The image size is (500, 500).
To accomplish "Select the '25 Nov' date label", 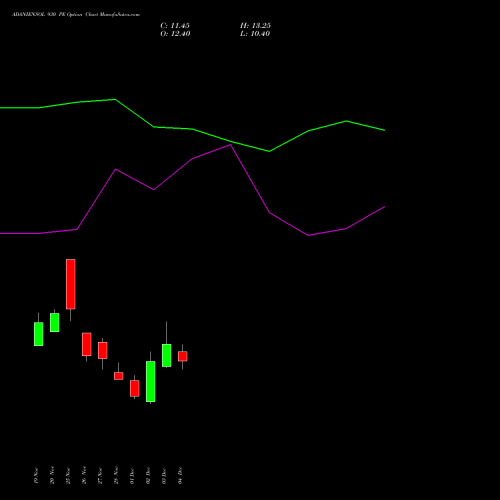I will click(x=68, y=475).
